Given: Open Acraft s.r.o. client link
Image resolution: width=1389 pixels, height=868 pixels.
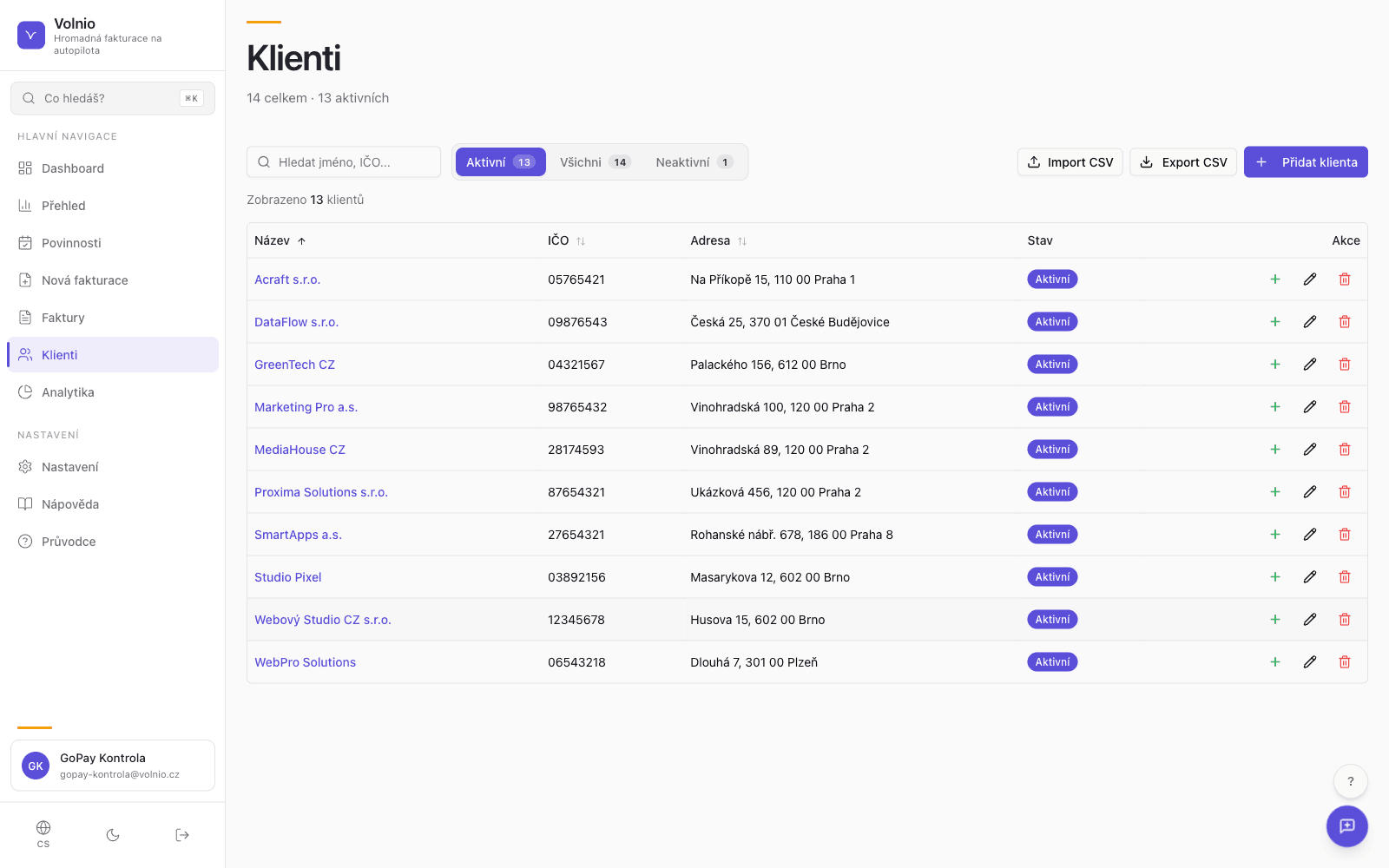Looking at the screenshot, I should 287,279.
